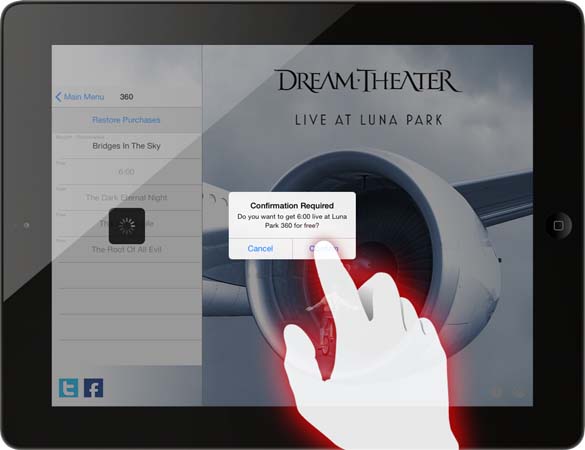Select the 6:00 track row
The image size is (585, 450).
coord(126,172)
